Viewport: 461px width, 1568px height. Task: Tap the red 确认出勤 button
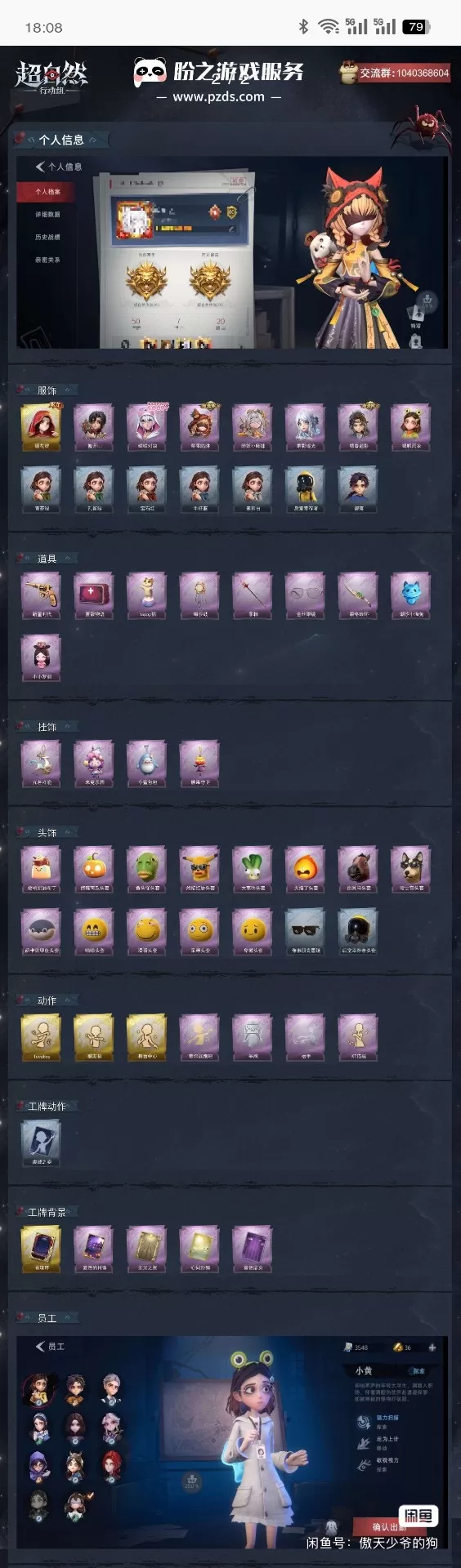[391, 1526]
